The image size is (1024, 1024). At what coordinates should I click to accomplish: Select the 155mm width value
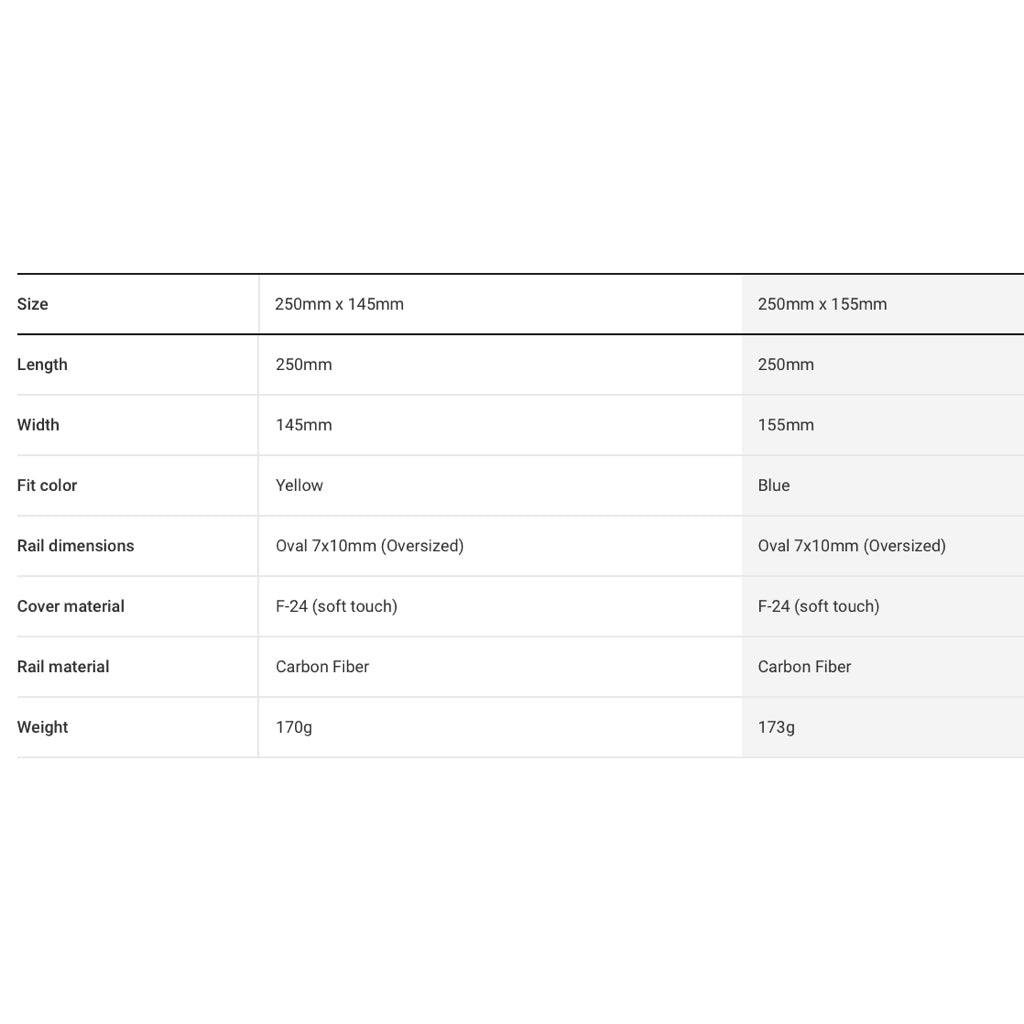point(786,425)
